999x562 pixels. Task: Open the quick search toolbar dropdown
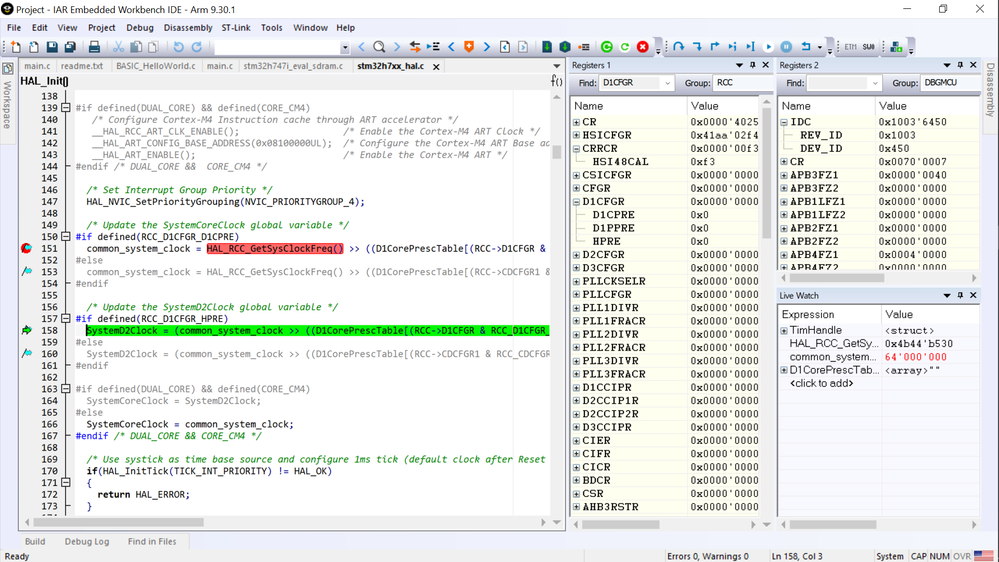pyautogui.click(x=345, y=47)
